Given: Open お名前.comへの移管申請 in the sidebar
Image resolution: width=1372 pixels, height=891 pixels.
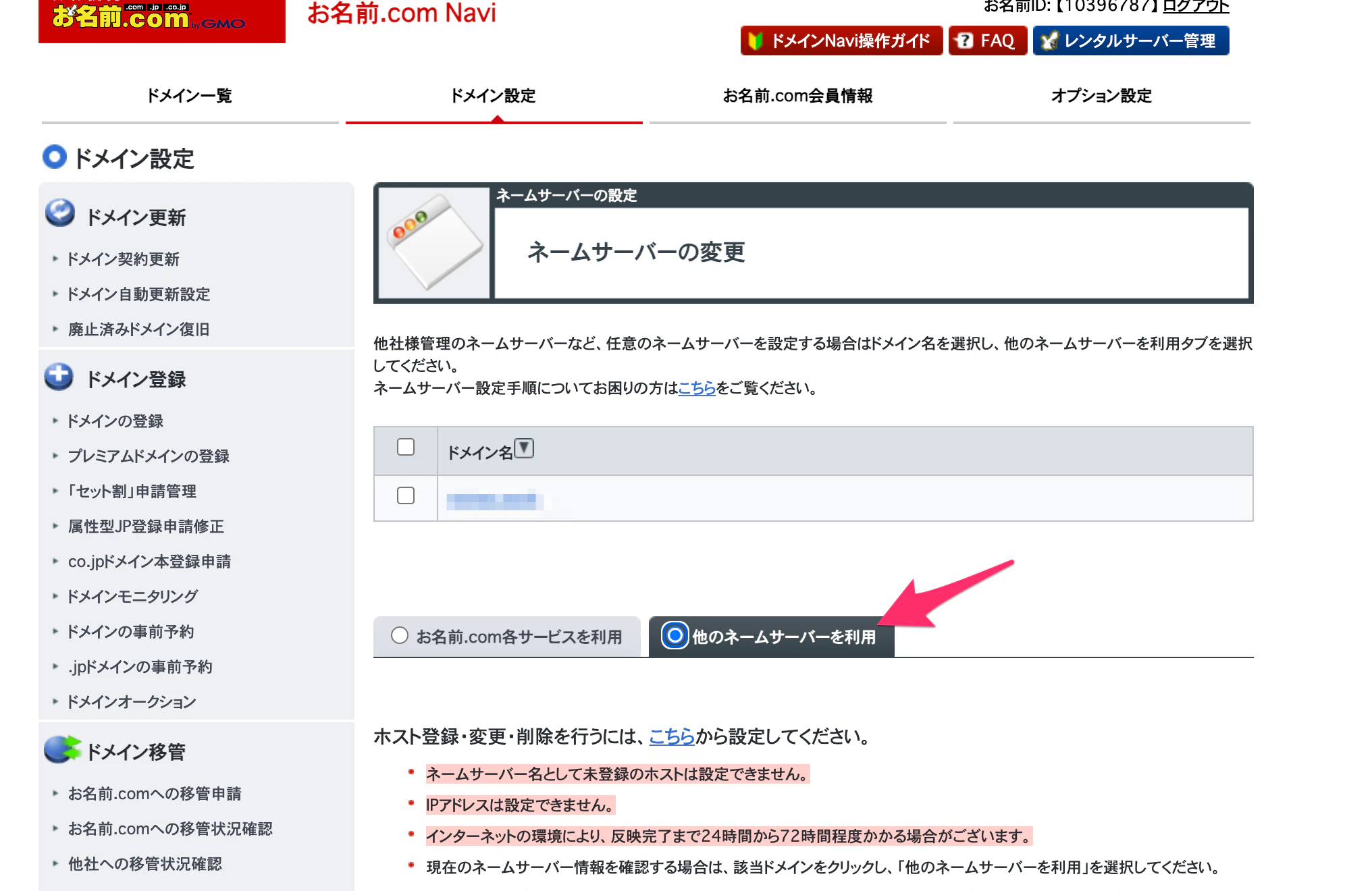Looking at the screenshot, I should click(155, 794).
